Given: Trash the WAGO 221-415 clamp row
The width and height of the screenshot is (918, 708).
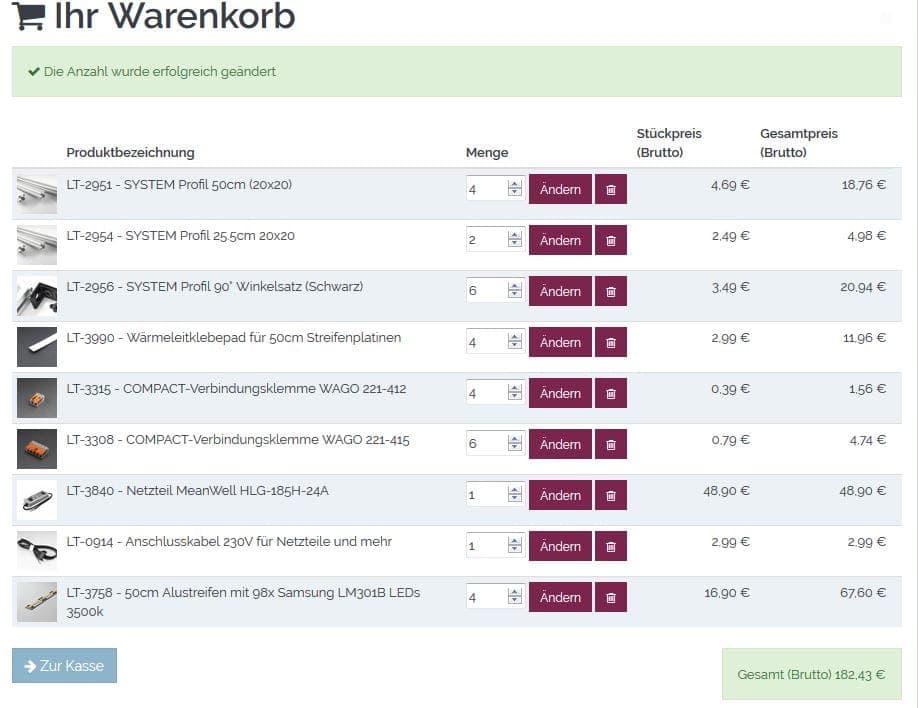Looking at the screenshot, I should 610,444.
